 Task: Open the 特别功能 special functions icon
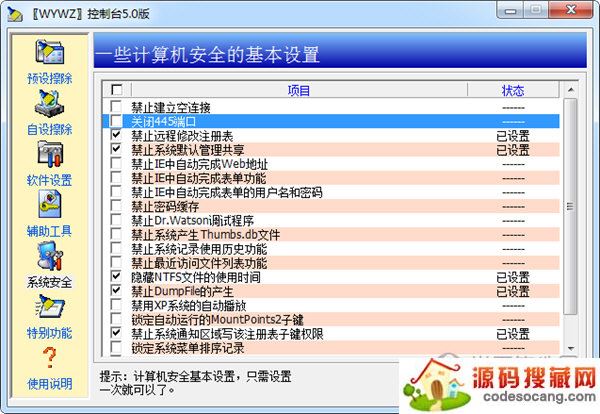[50, 306]
